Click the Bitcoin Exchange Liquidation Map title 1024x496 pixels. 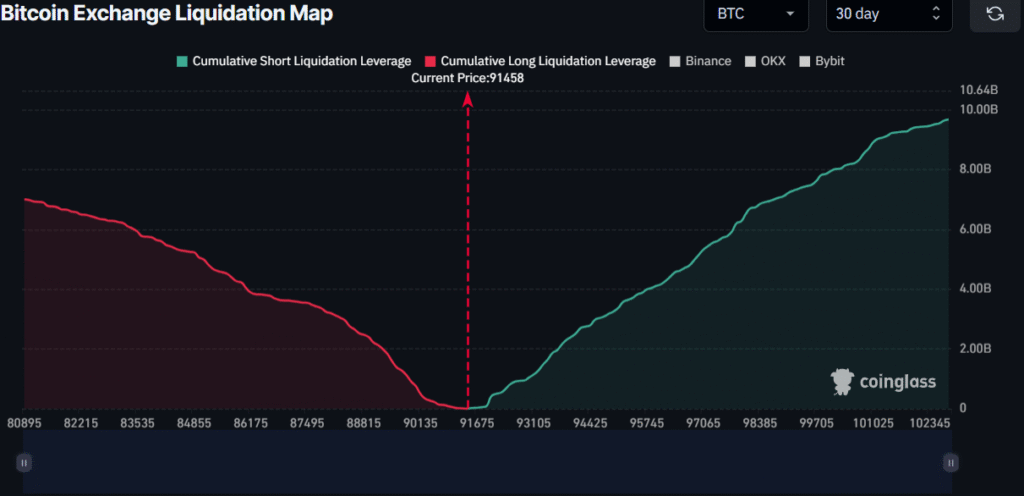coord(167,14)
